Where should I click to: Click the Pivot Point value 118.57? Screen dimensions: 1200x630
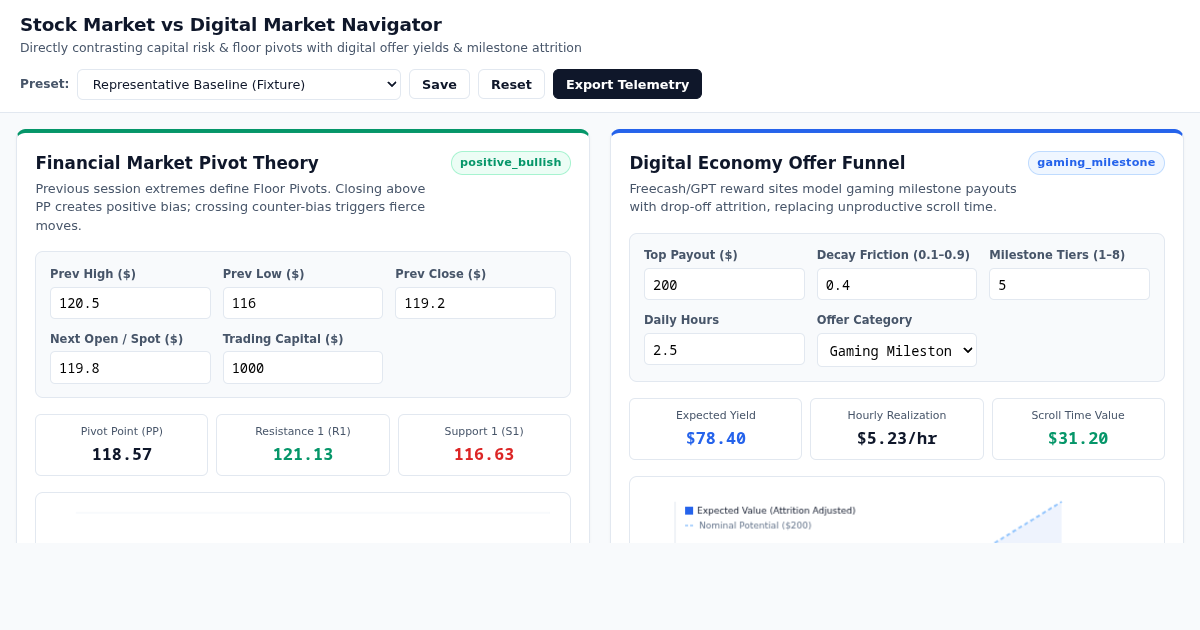coord(122,454)
